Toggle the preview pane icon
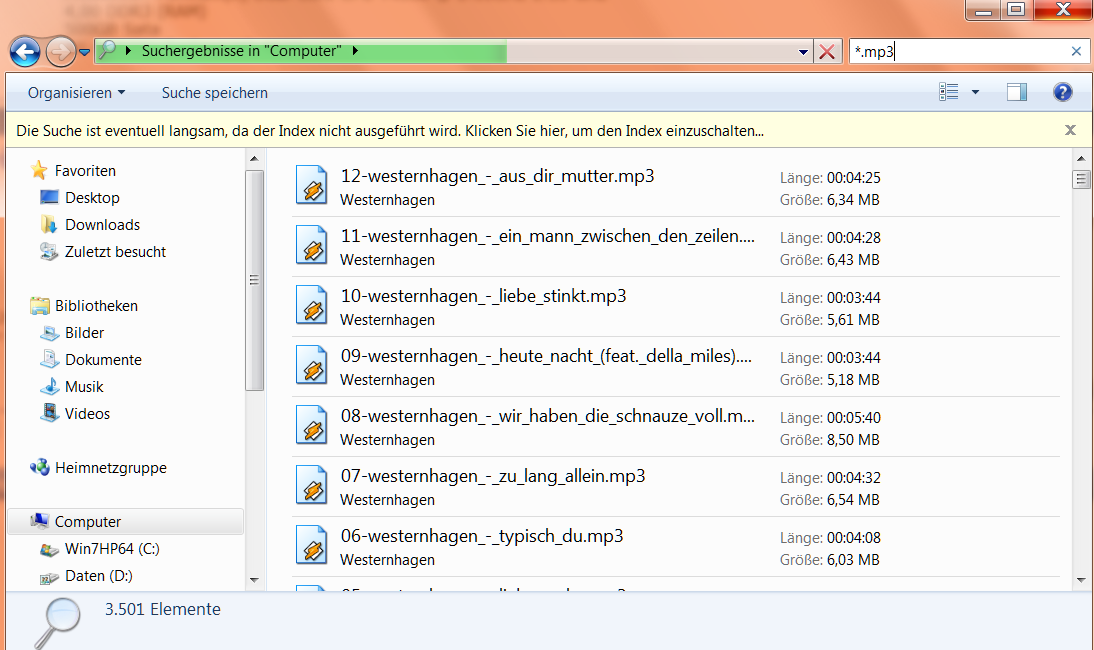Viewport: 1094px width, 650px height. point(1017,92)
